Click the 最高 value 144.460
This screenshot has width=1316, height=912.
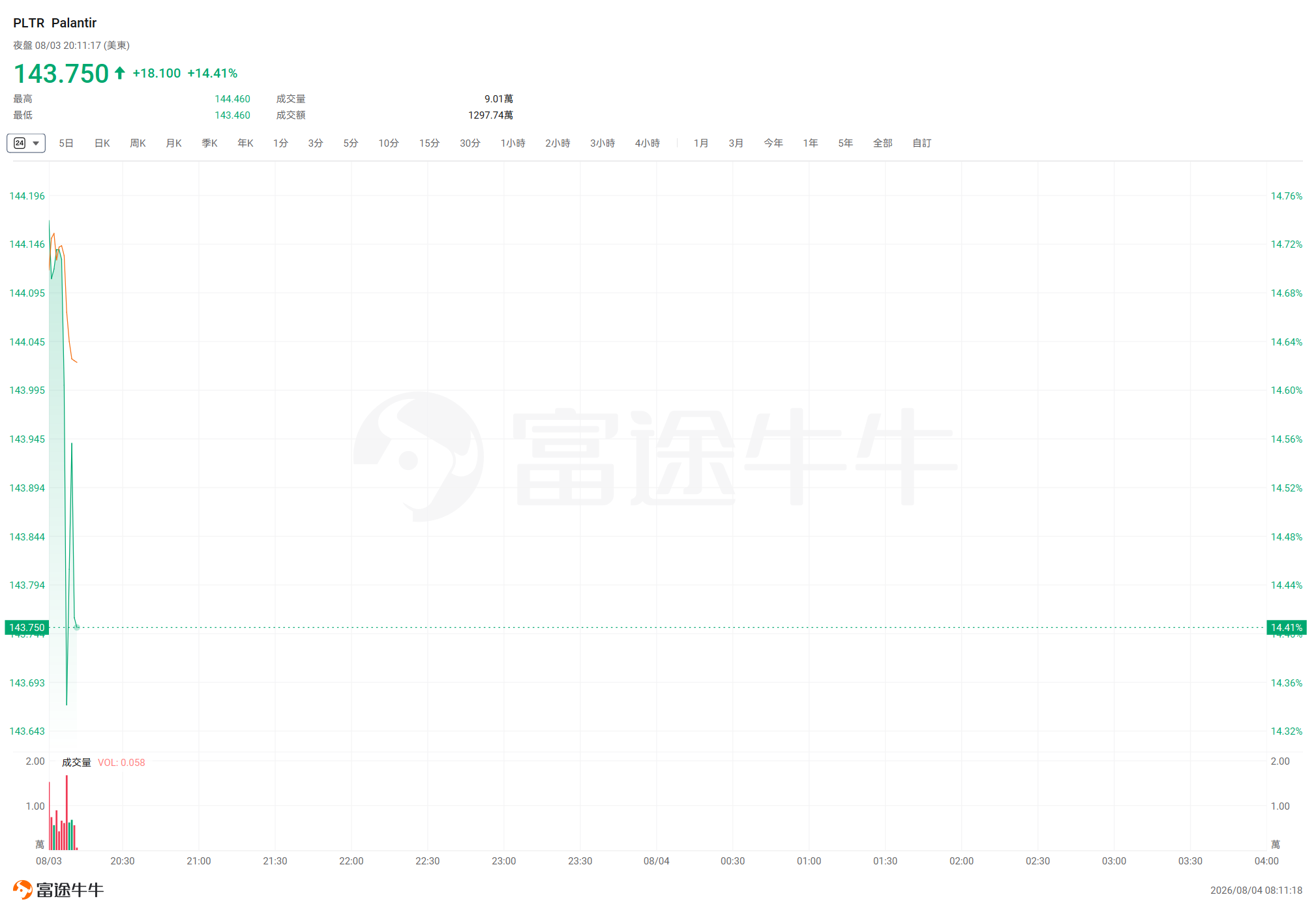[233, 99]
